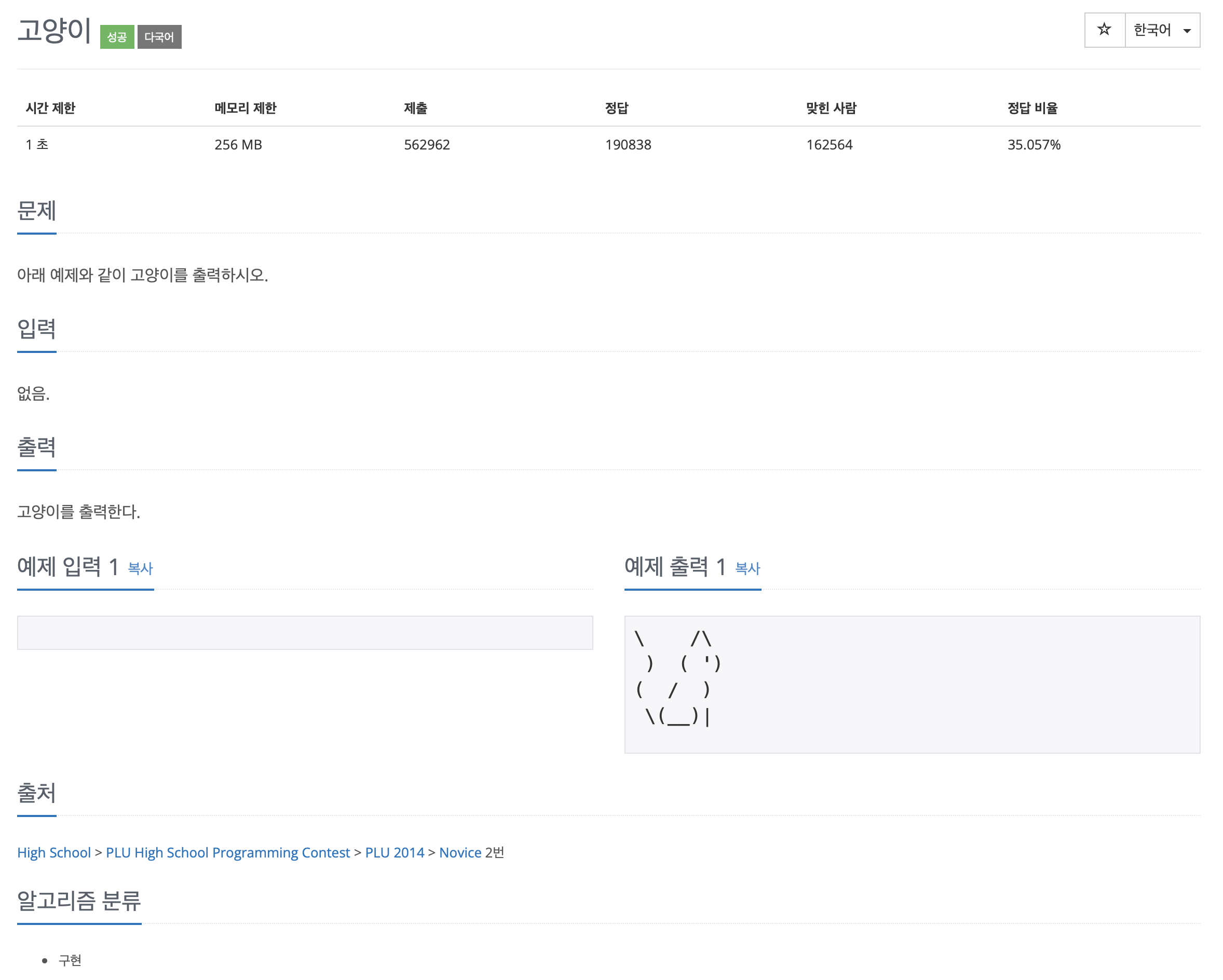This screenshot has width=1223, height=980.
Task: Click the 예제 출력 1 heading
Action: [x=674, y=567]
